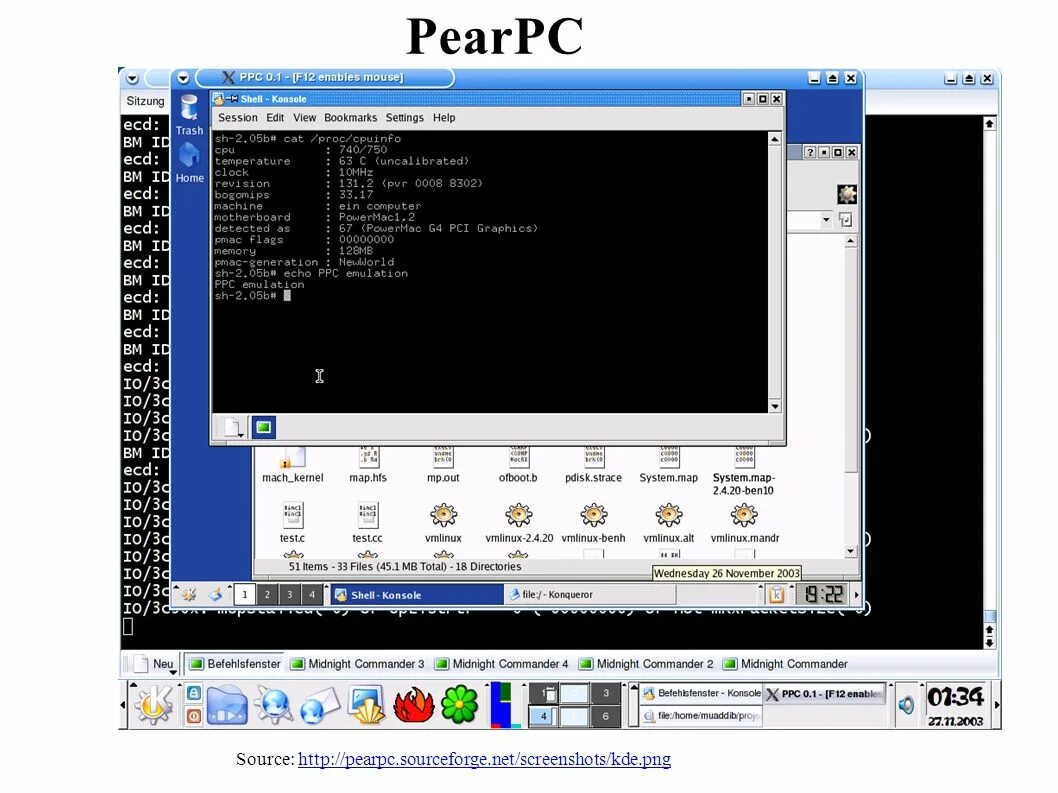Open the mach_kernel file icon in Konqueror
1058x793 pixels.
click(293, 458)
